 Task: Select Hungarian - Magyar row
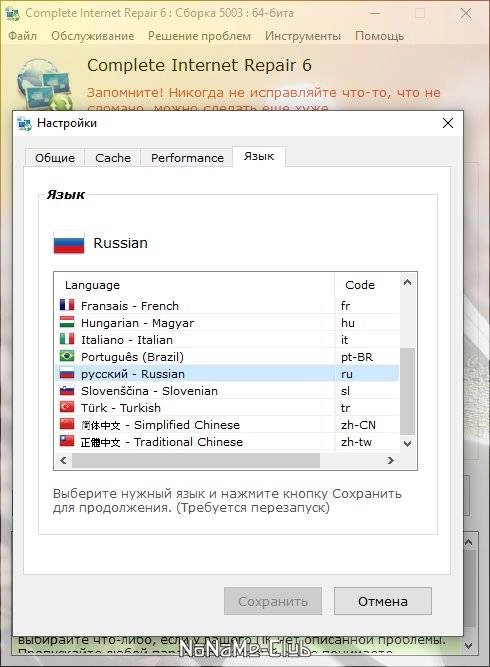[228, 322]
